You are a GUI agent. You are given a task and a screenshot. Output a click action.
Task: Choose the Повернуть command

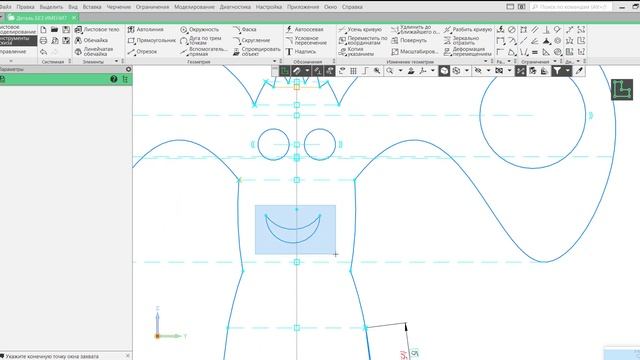[409, 40]
